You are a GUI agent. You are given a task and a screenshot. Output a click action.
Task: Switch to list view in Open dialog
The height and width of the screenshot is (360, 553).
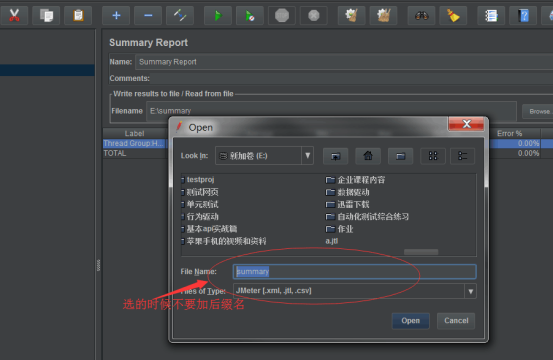[433, 156]
